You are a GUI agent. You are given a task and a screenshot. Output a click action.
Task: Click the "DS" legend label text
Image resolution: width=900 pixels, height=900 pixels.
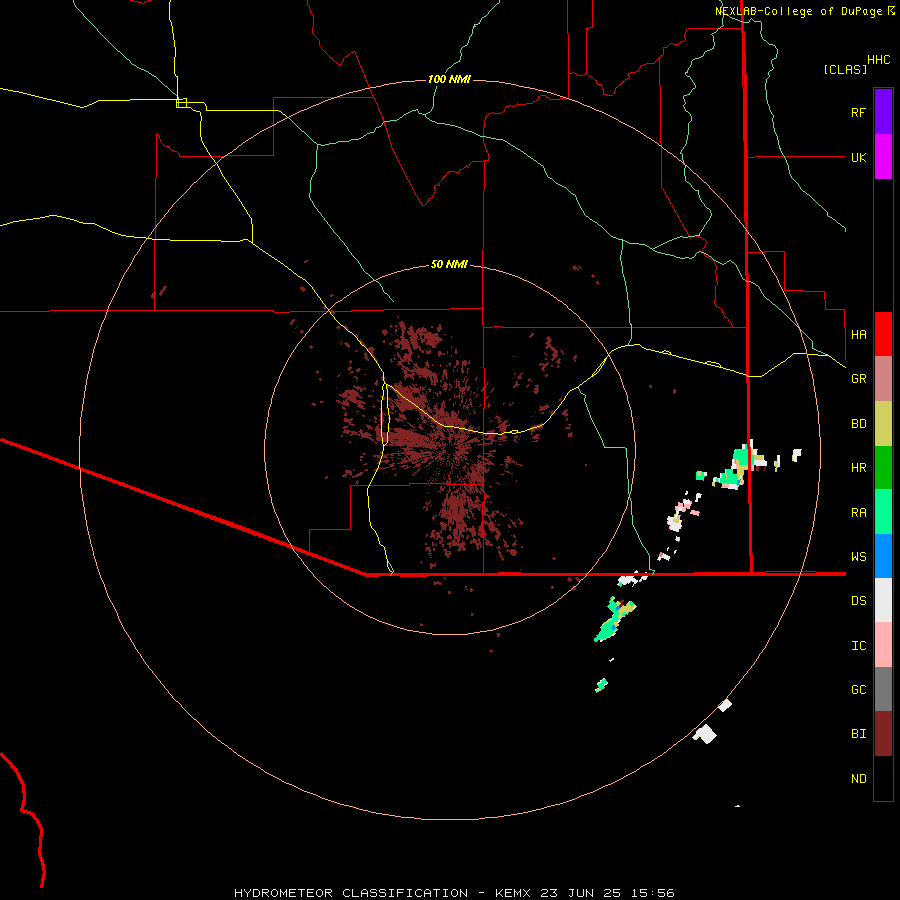coord(858,601)
